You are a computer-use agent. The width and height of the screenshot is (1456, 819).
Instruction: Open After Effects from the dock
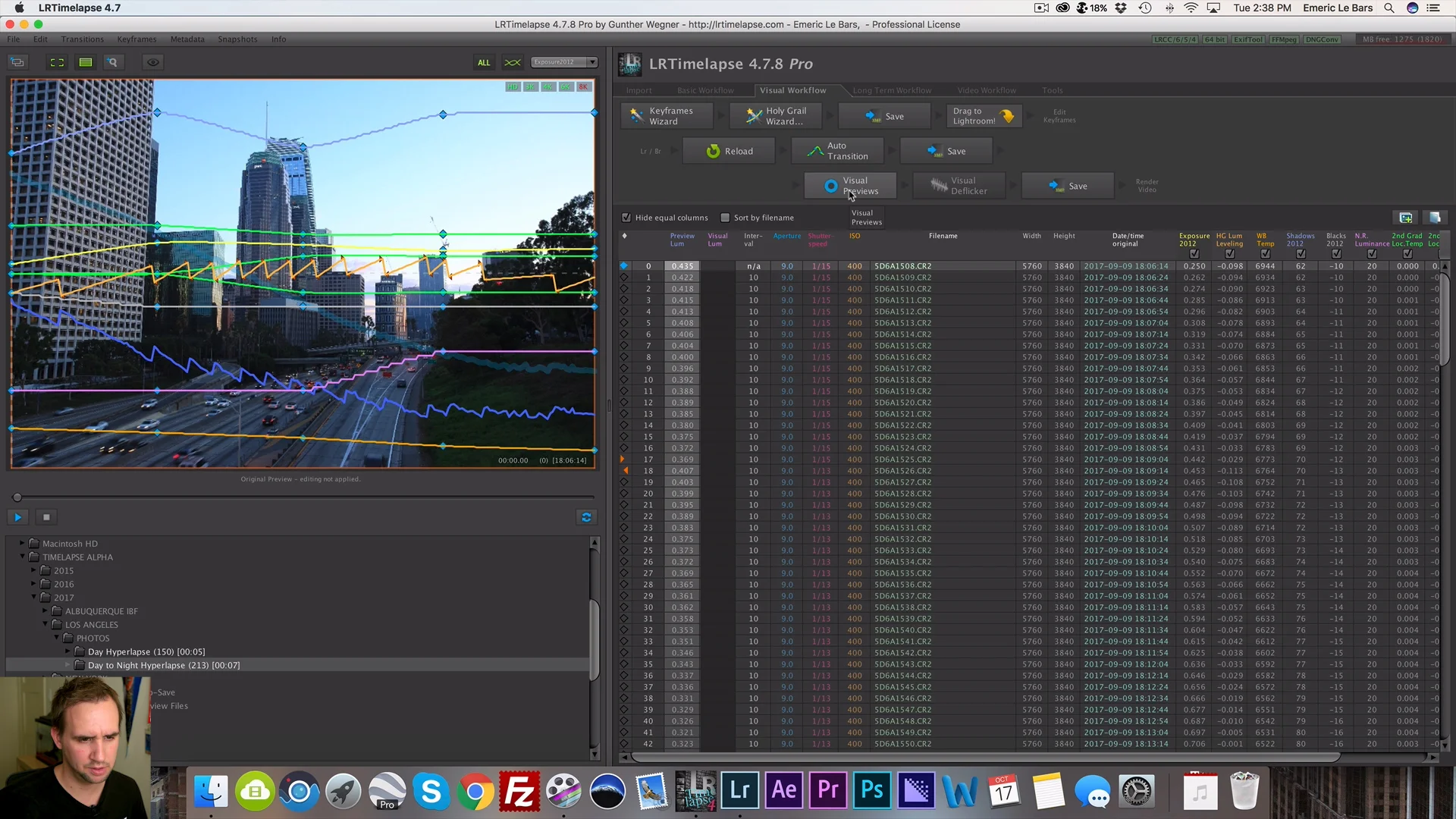click(x=783, y=791)
